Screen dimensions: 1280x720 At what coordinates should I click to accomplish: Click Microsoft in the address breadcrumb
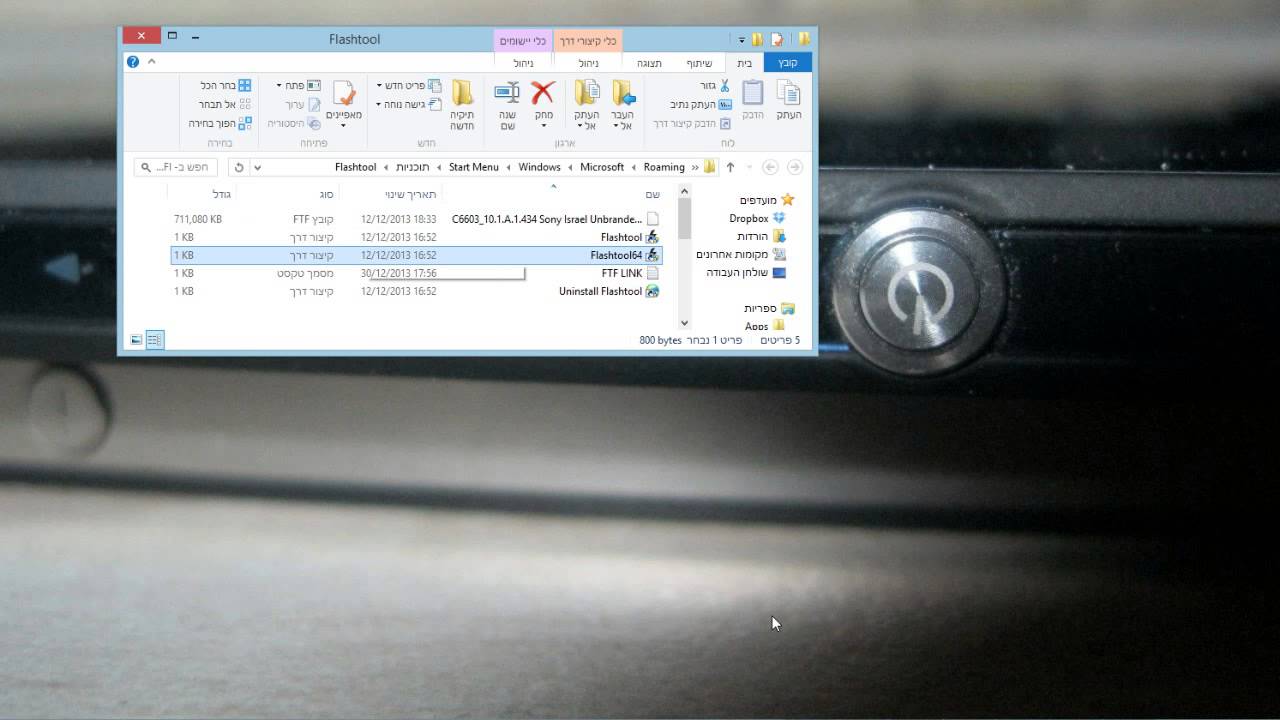[x=602, y=167]
